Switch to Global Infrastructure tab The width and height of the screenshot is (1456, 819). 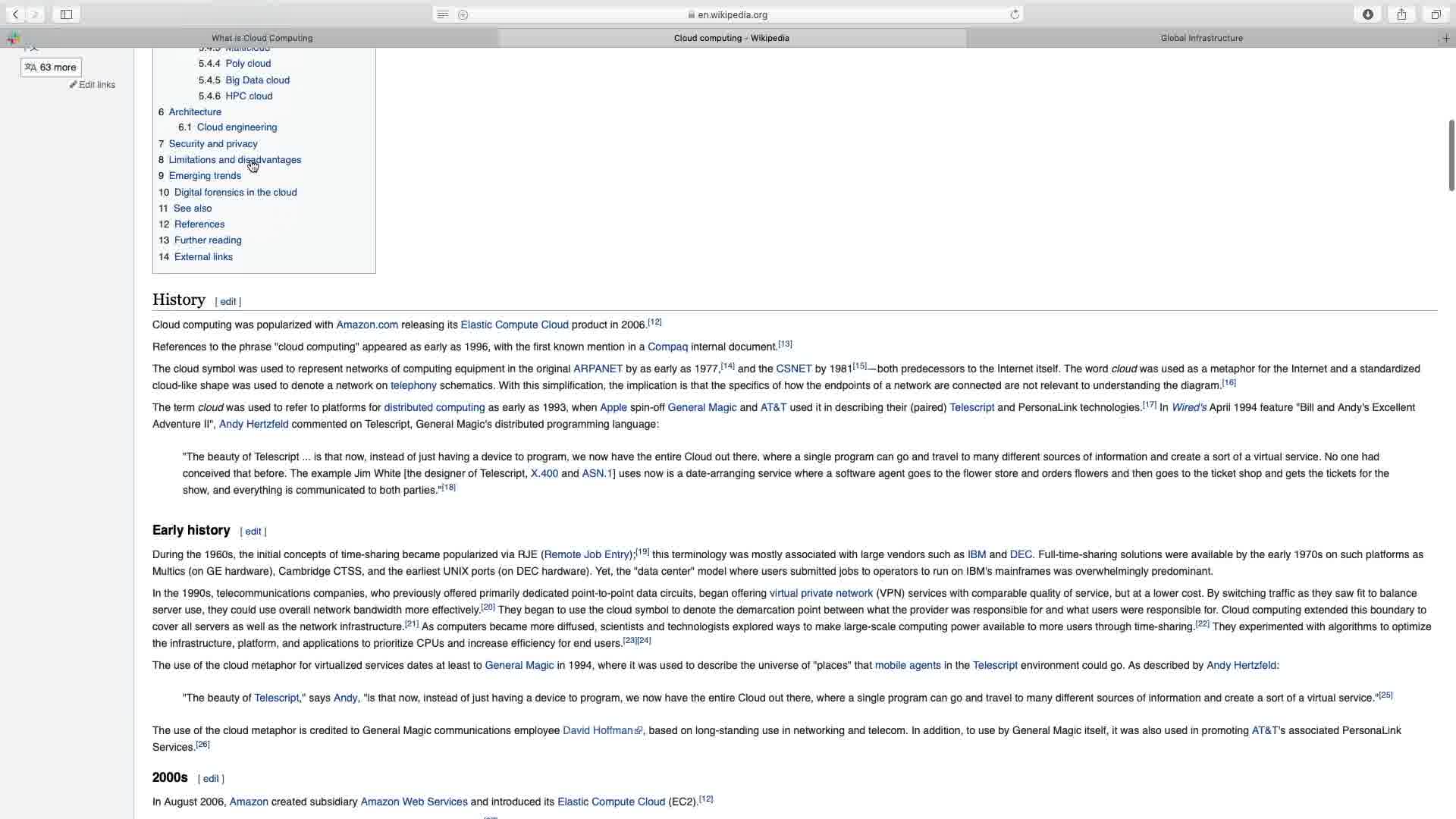[x=1201, y=38]
